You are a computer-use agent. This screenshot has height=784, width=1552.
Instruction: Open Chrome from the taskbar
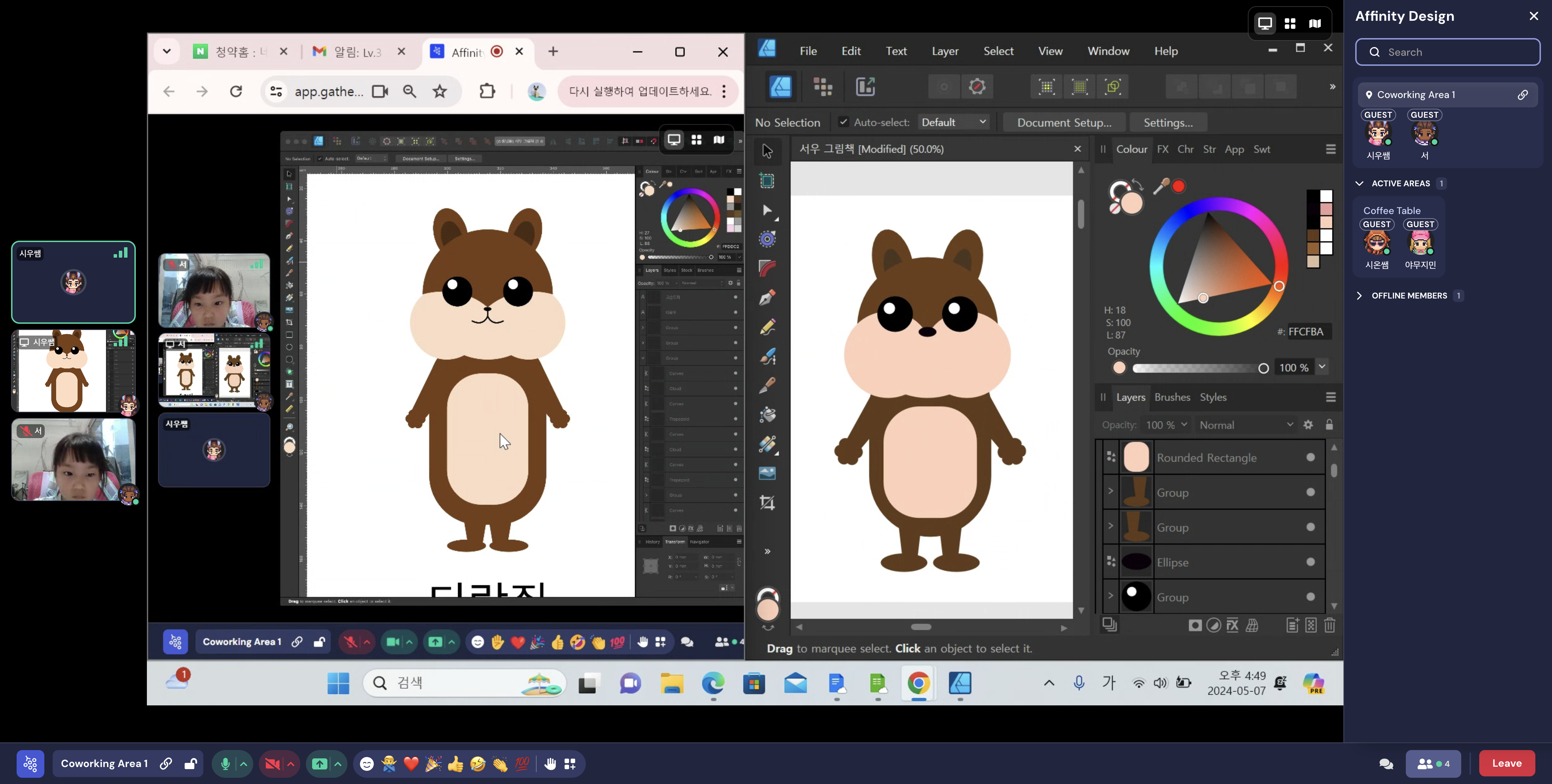pos(918,684)
